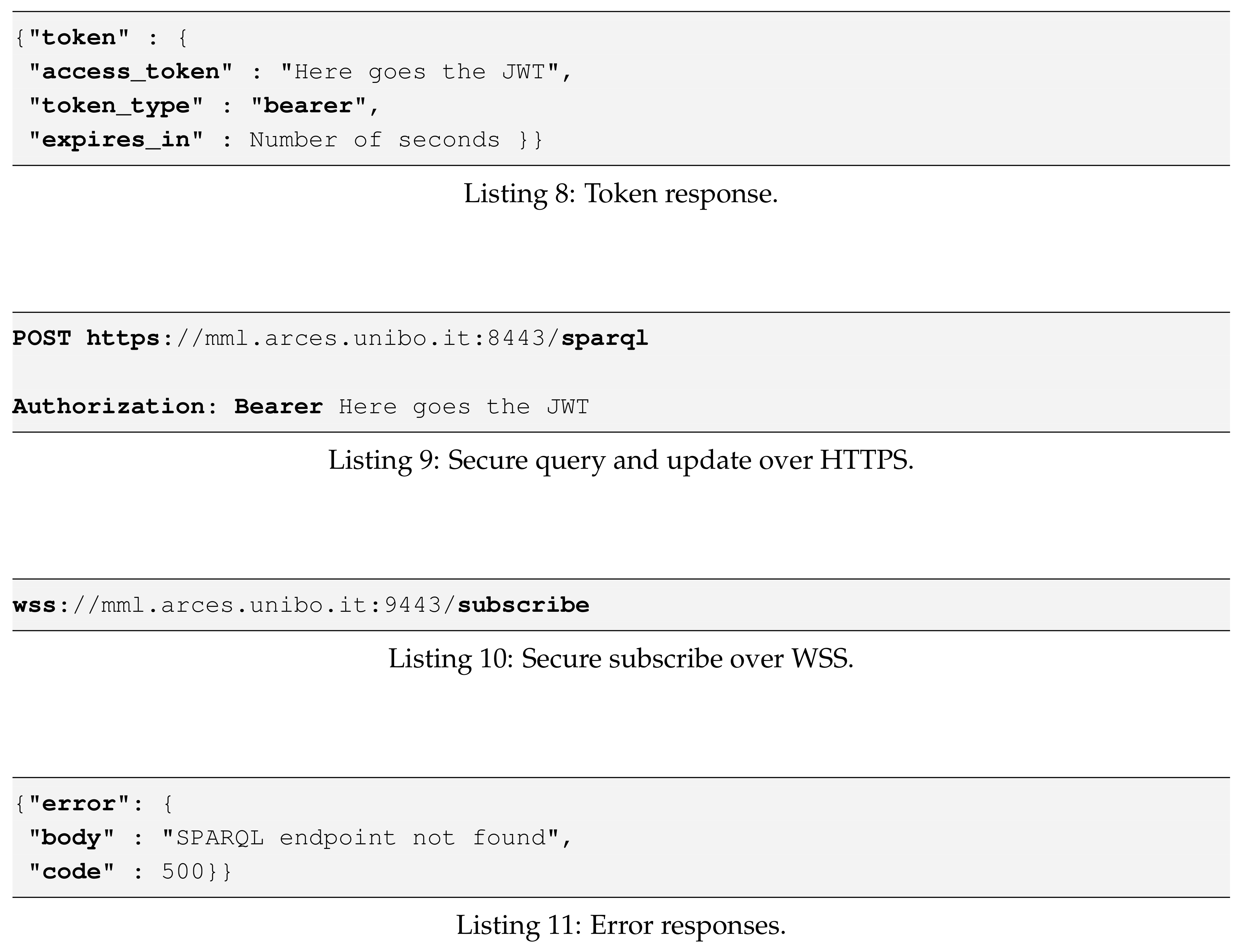Click the "code" key in the error listing

pos(71,871)
